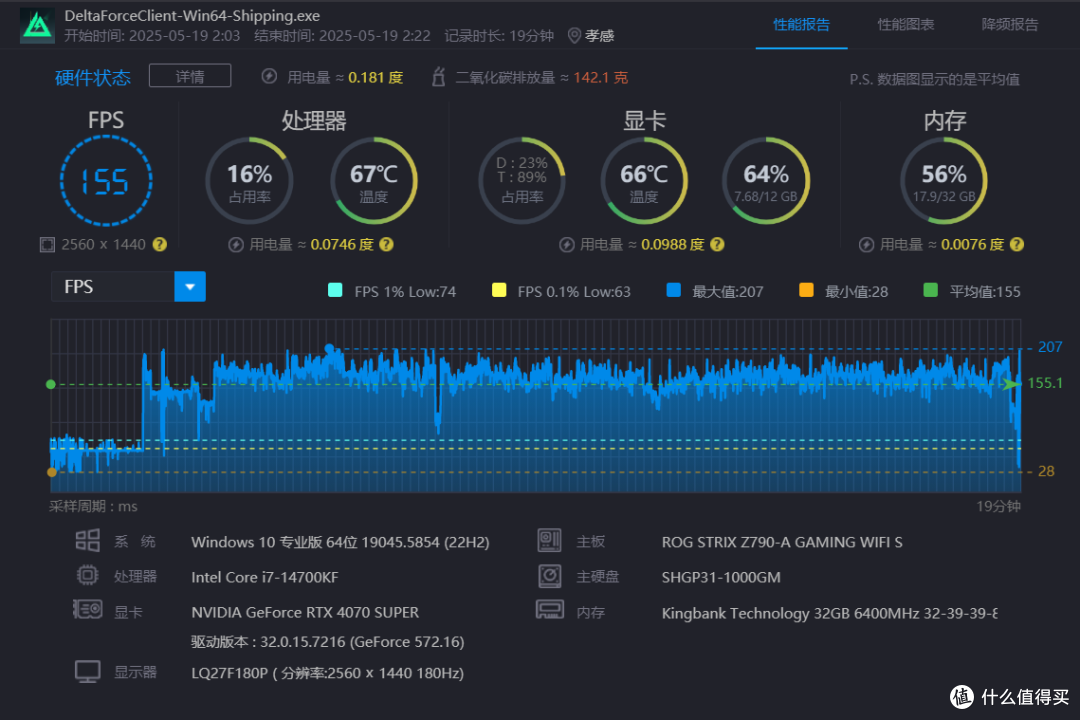Toggle the yellow FPS 0.1% Low:63 legend swatch
The image size is (1080, 720).
coord(499,290)
